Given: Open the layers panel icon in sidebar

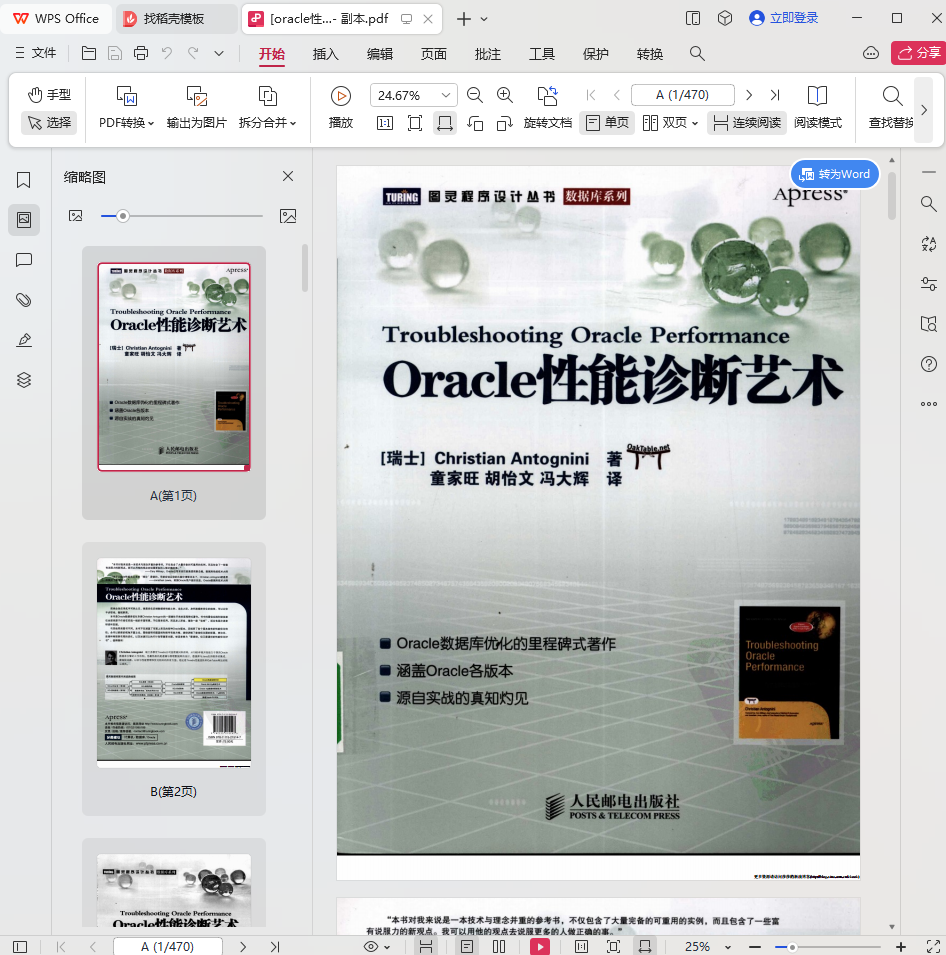Looking at the screenshot, I should (24, 380).
